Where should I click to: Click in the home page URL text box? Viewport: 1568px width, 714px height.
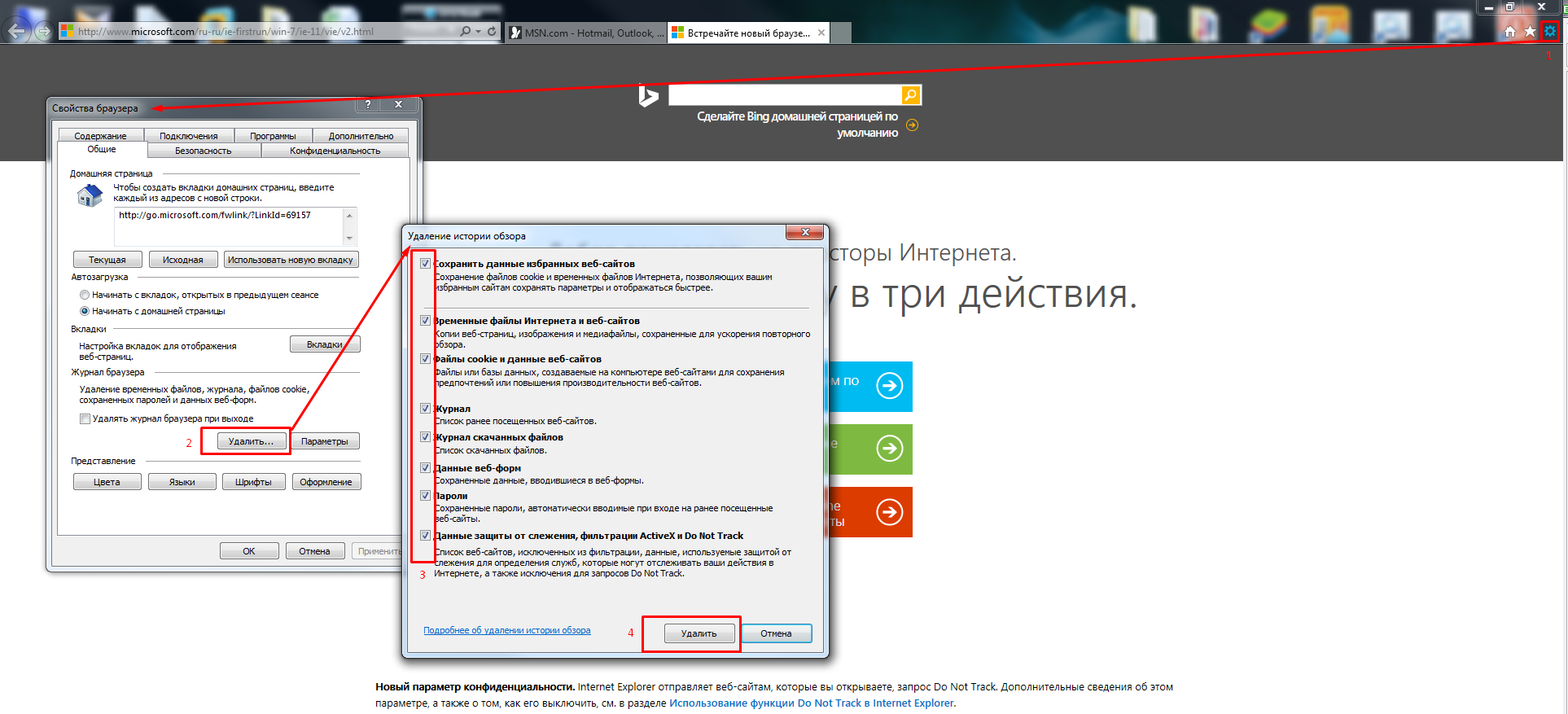(229, 226)
